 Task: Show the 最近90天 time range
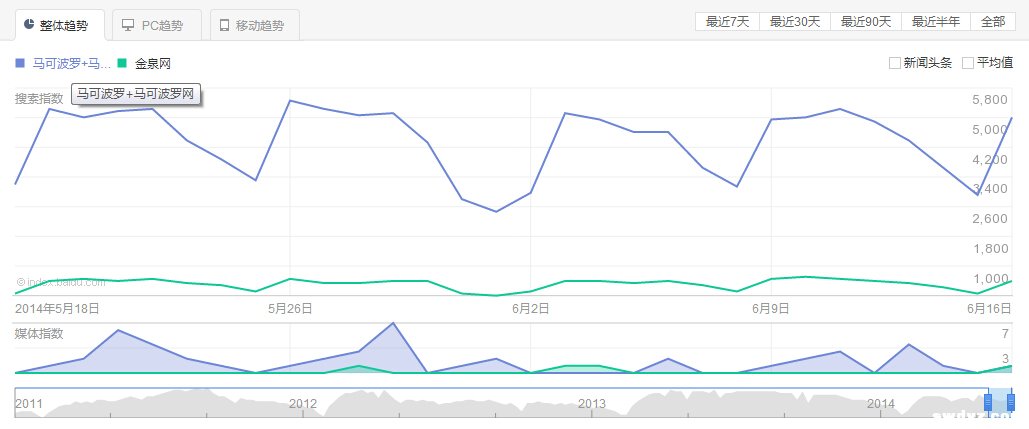866,22
